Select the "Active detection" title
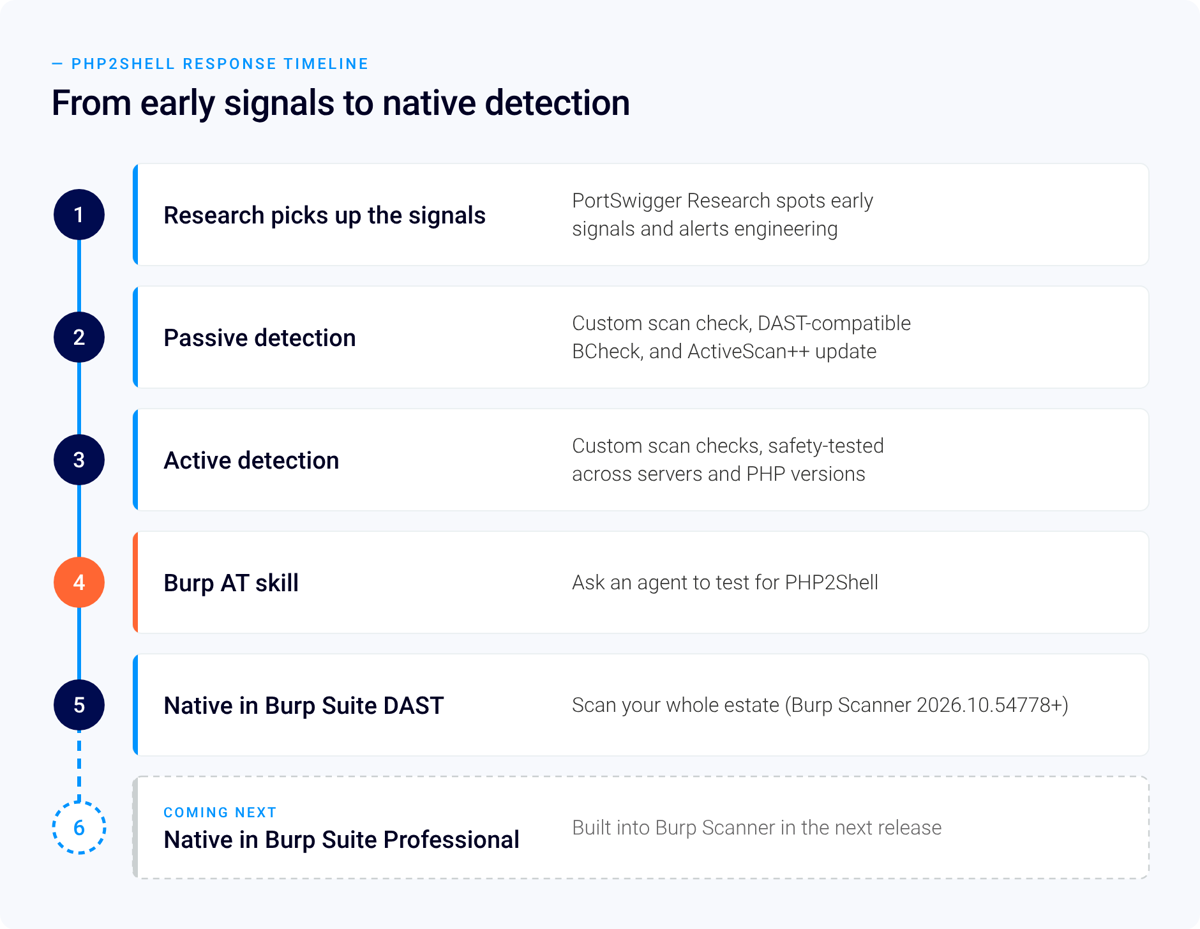The image size is (1200, 929). pyautogui.click(x=251, y=460)
